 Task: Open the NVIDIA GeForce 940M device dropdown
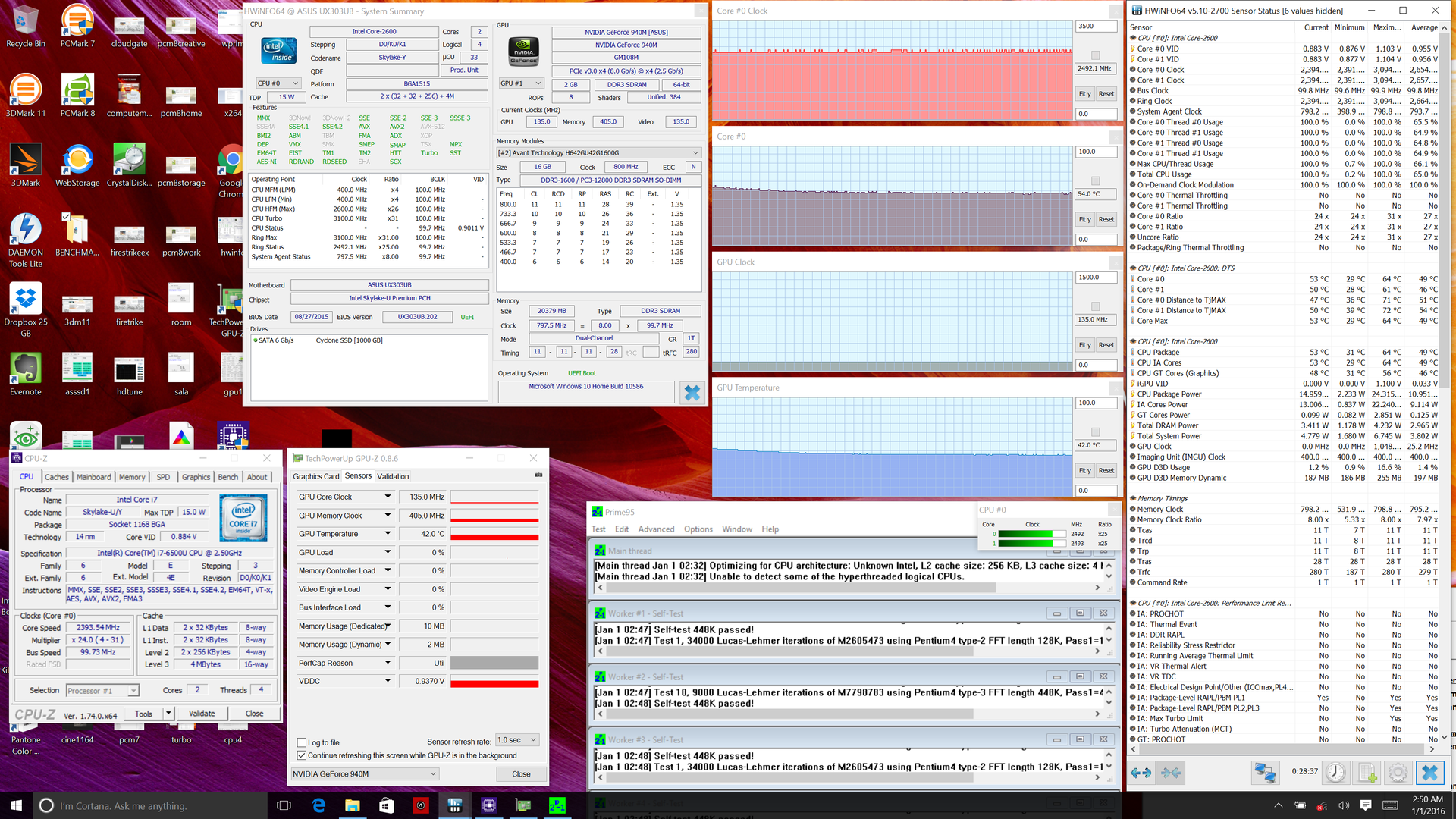[365, 773]
